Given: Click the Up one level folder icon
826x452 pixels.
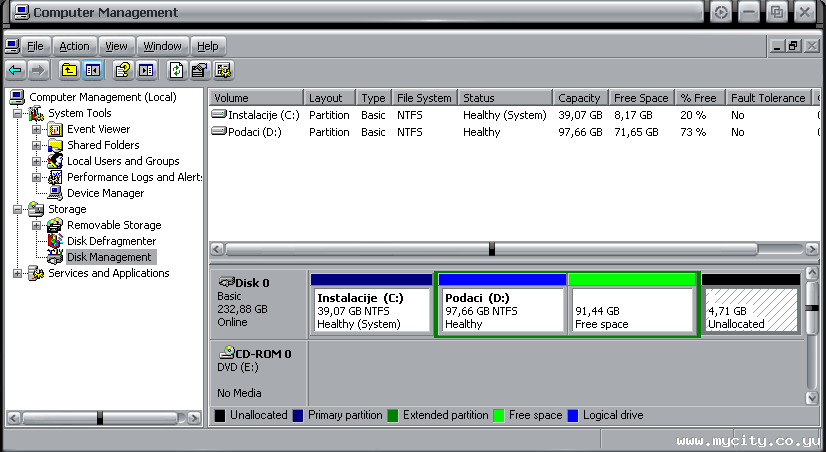Looking at the screenshot, I should coord(70,70).
